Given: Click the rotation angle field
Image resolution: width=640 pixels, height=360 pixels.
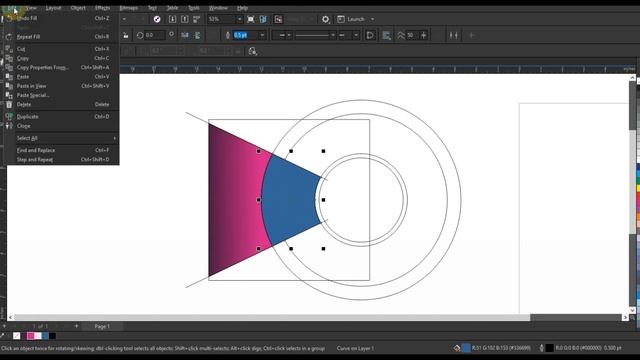Looking at the screenshot, I should pyautogui.click(x=155, y=36).
